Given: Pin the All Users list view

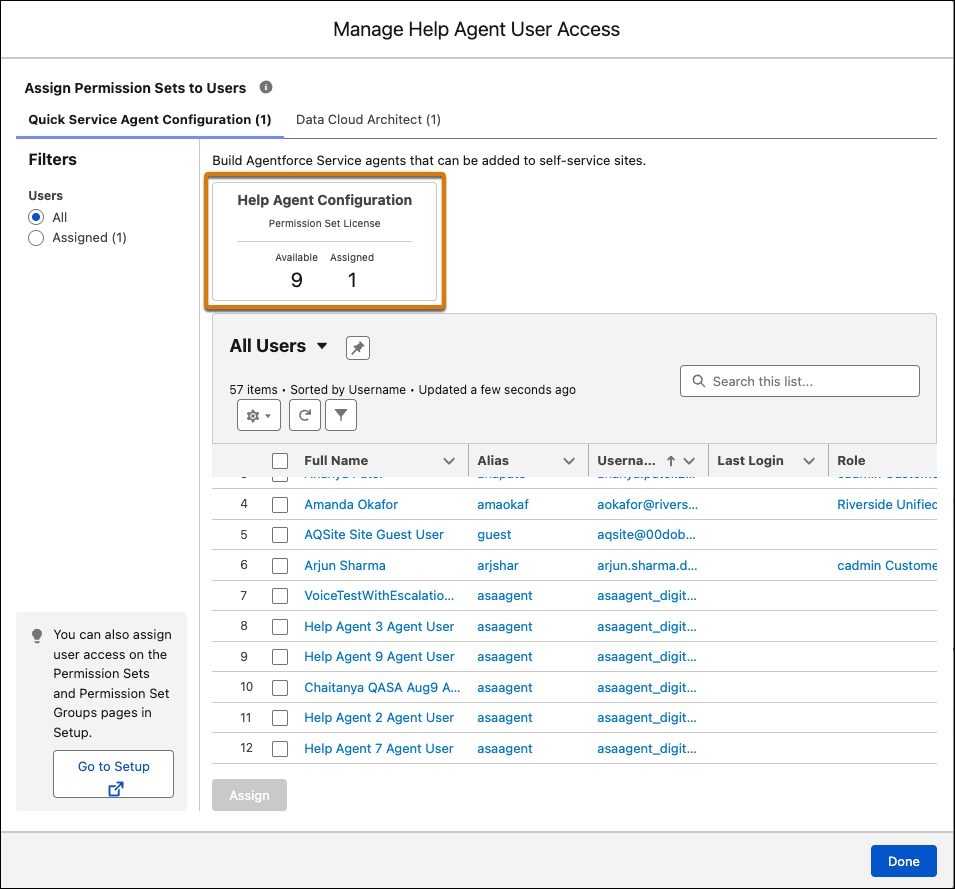Looking at the screenshot, I should pyautogui.click(x=358, y=348).
